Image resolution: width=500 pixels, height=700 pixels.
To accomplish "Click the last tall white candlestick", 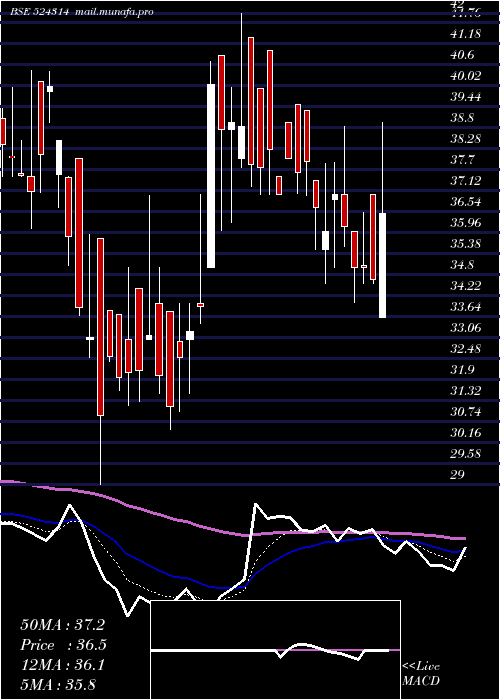I will (x=383, y=265).
